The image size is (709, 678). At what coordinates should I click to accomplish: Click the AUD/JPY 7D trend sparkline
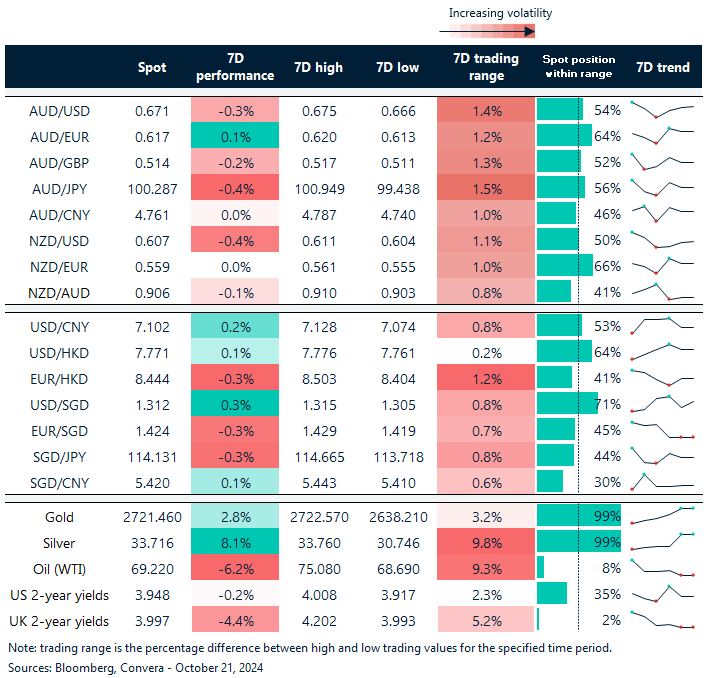click(x=662, y=187)
